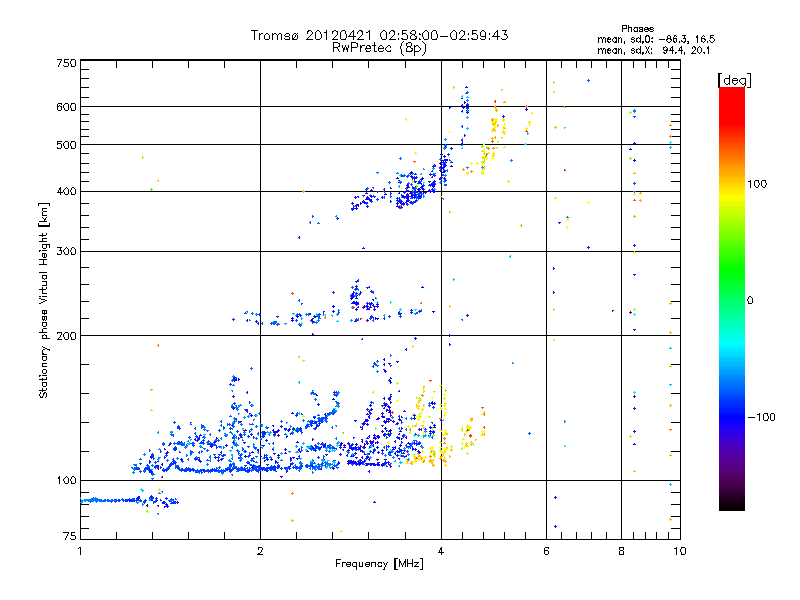Click the y-axis tick label "200"
800x600 pixels.
coord(66,336)
